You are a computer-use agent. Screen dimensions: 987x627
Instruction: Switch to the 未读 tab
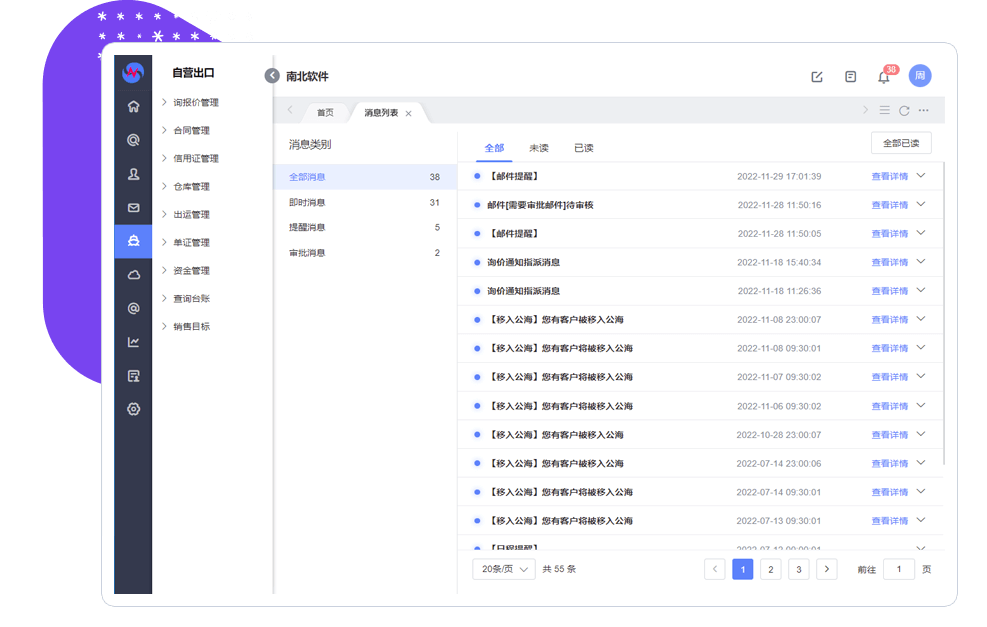(539, 148)
